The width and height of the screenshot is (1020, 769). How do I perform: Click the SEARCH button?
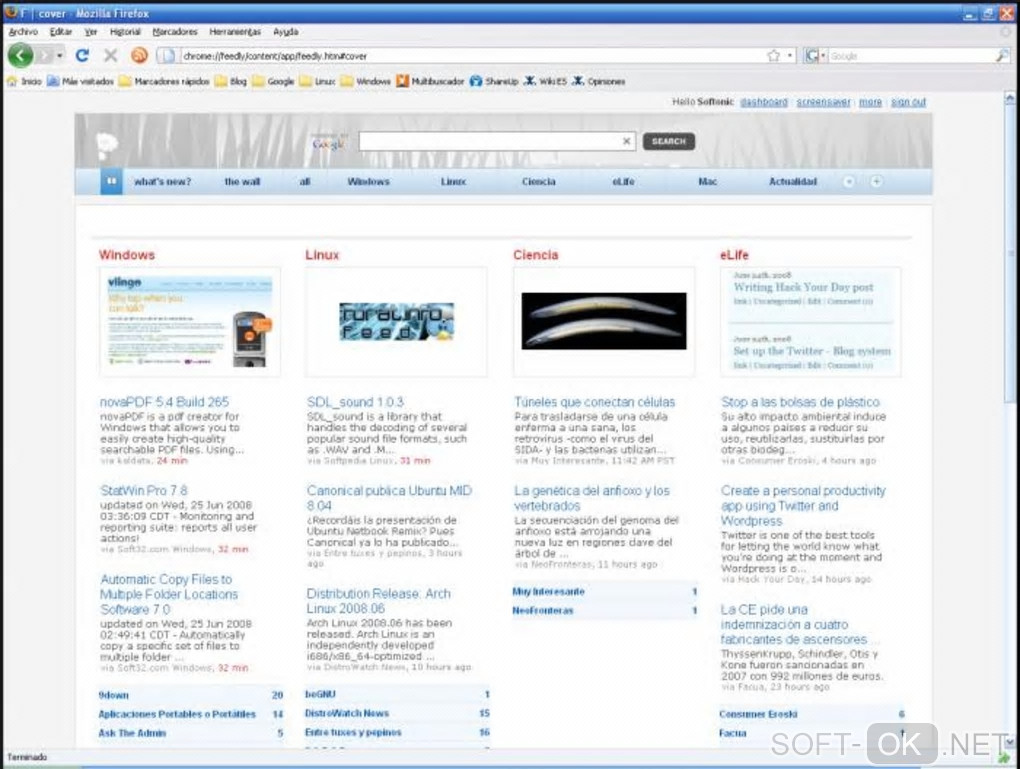(x=669, y=141)
